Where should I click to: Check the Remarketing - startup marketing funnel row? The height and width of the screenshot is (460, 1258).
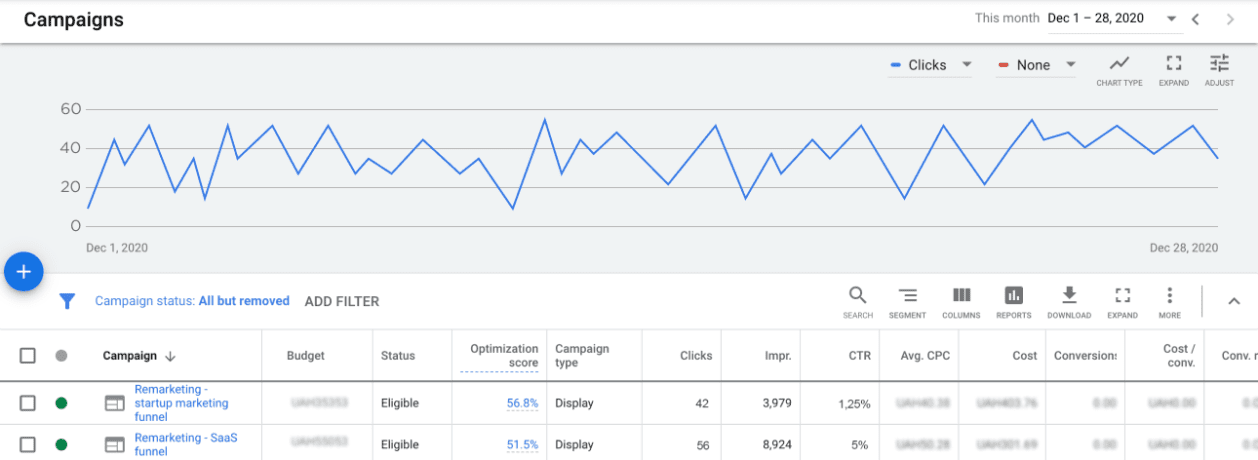[28, 403]
